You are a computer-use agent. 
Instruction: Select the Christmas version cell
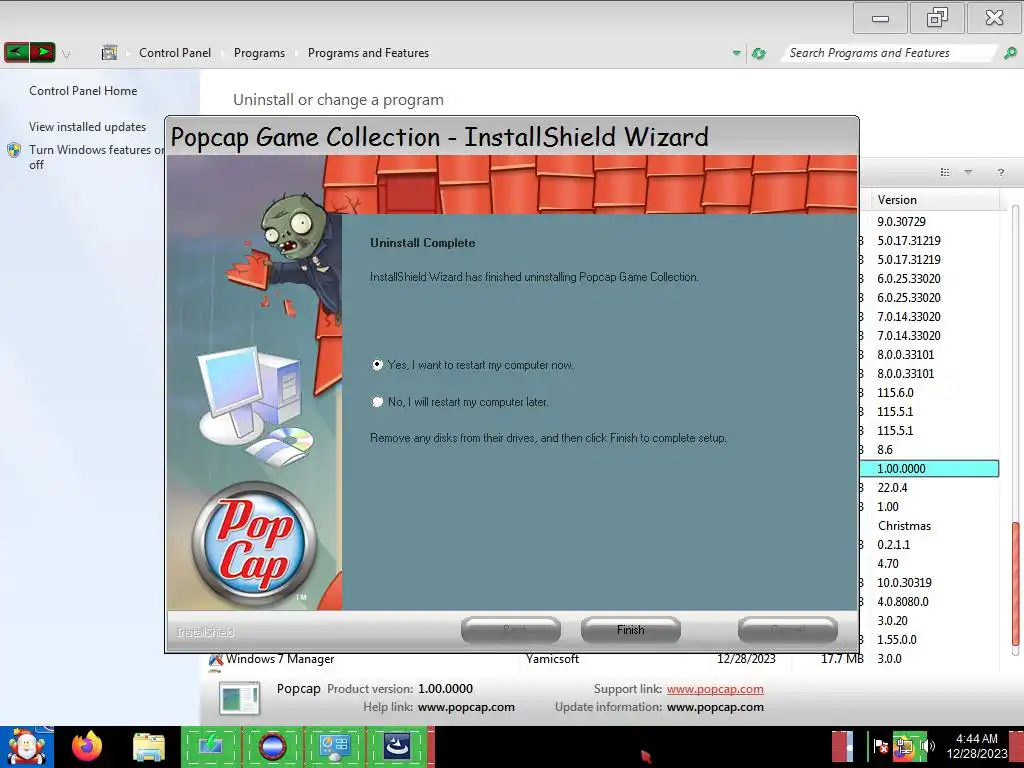tap(904, 526)
